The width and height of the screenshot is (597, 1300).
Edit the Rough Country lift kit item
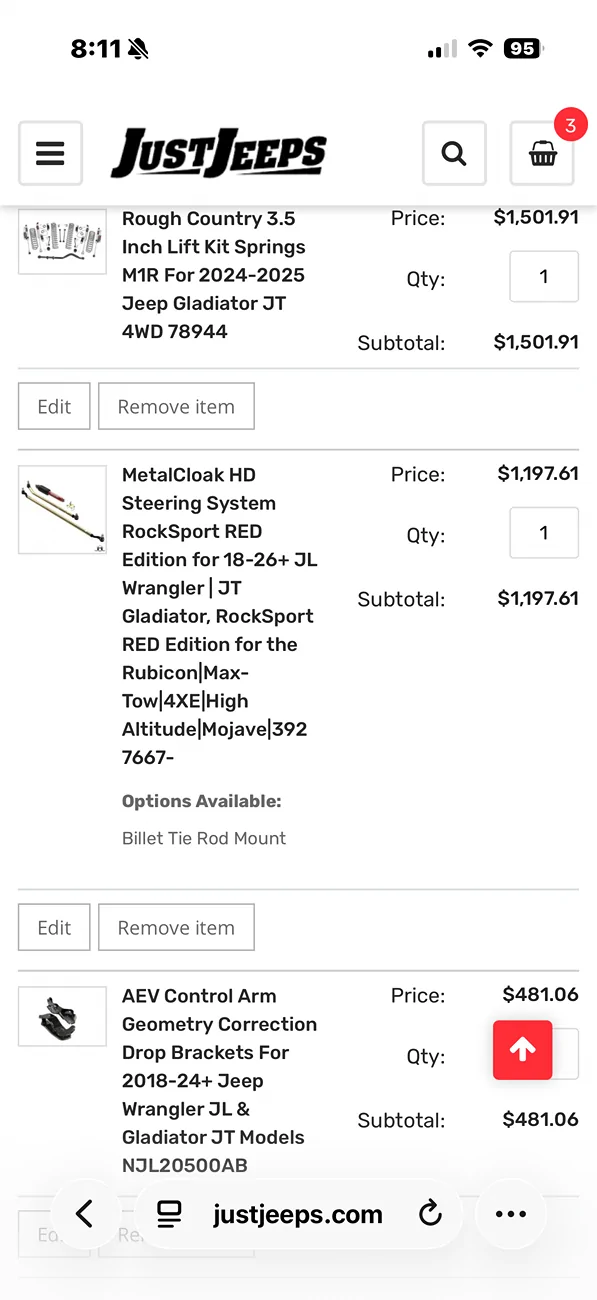[54, 406]
